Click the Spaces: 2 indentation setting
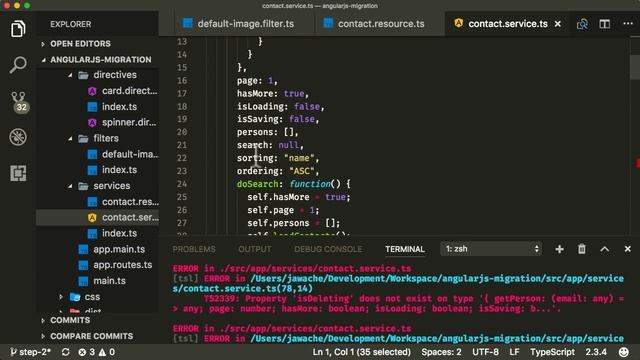The image size is (640, 360). [x=441, y=352]
